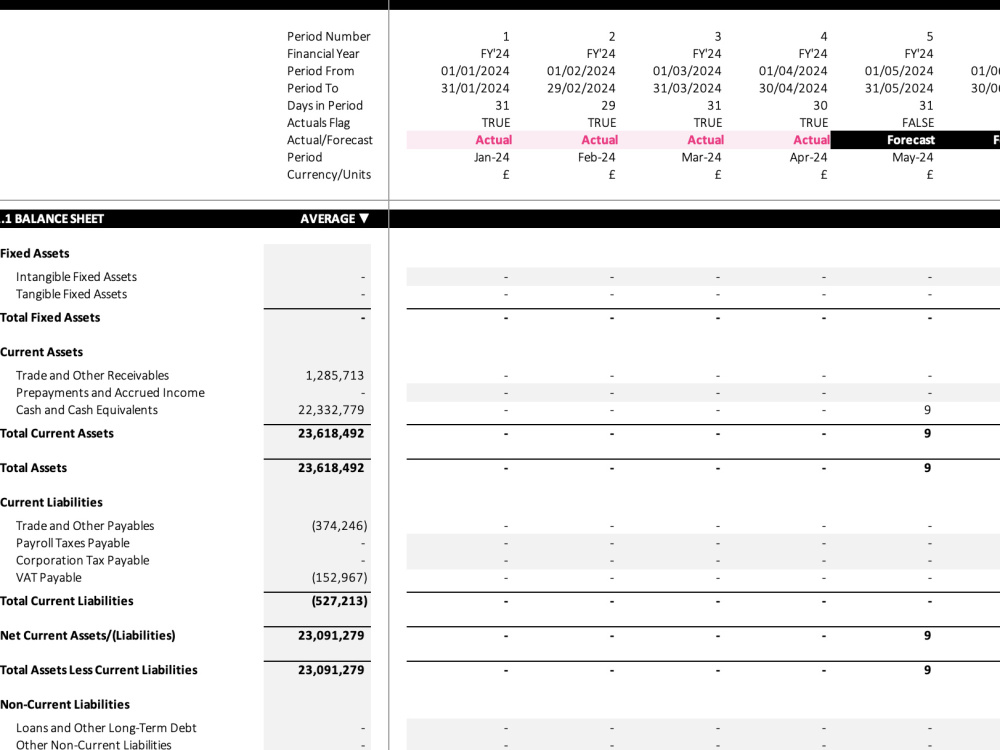Select the Current Assets heading
The height and width of the screenshot is (750, 1000).
[41, 353]
